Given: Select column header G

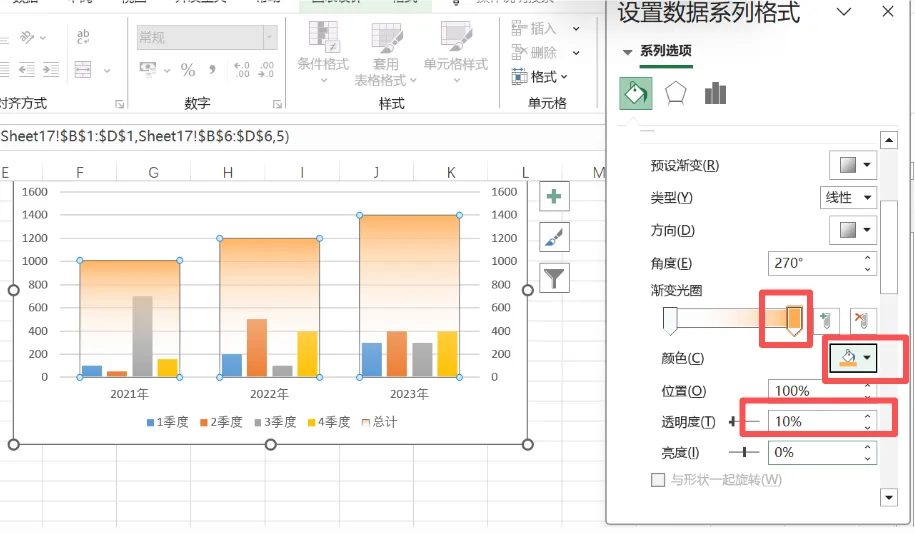Looking at the screenshot, I should tap(153, 172).
